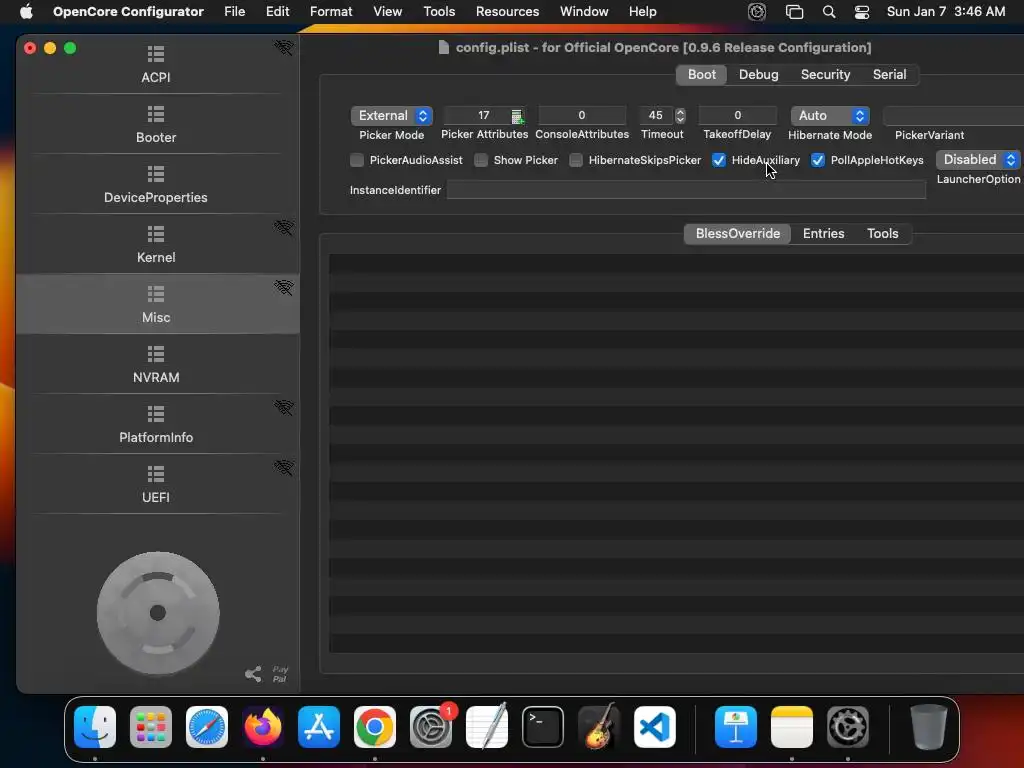Viewport: 1024px width, 768px height.
Task: Click the TakeoffDelay value field
Action: (x=737, y=116)
